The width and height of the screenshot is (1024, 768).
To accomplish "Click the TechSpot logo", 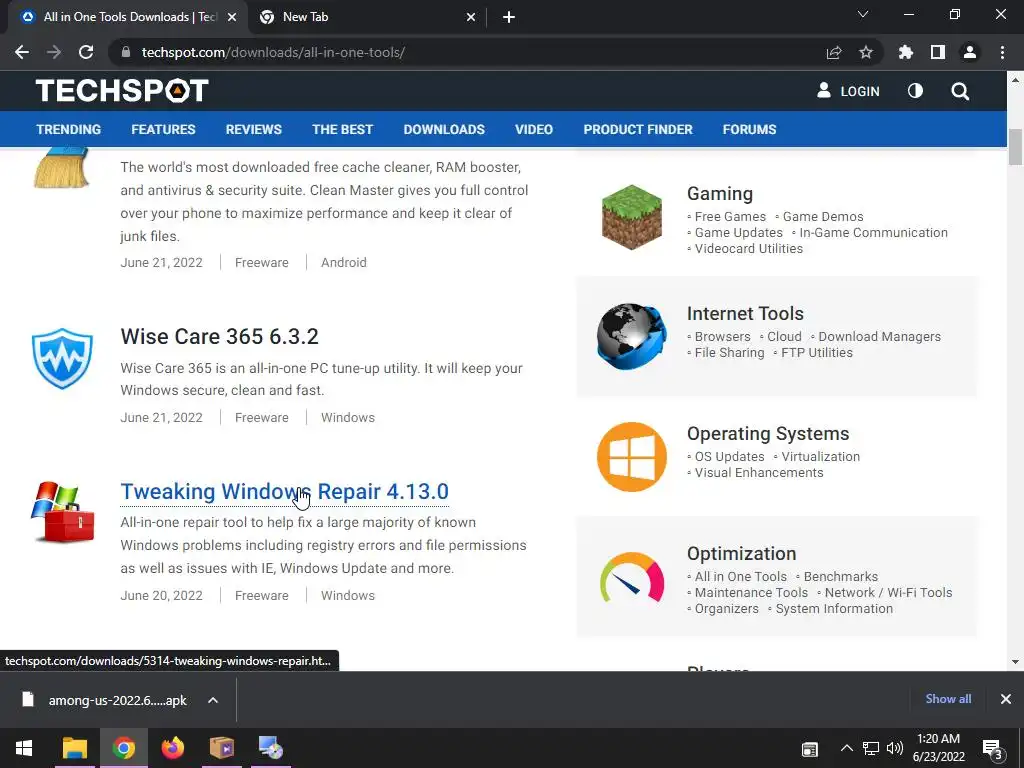I will (122, 91).
